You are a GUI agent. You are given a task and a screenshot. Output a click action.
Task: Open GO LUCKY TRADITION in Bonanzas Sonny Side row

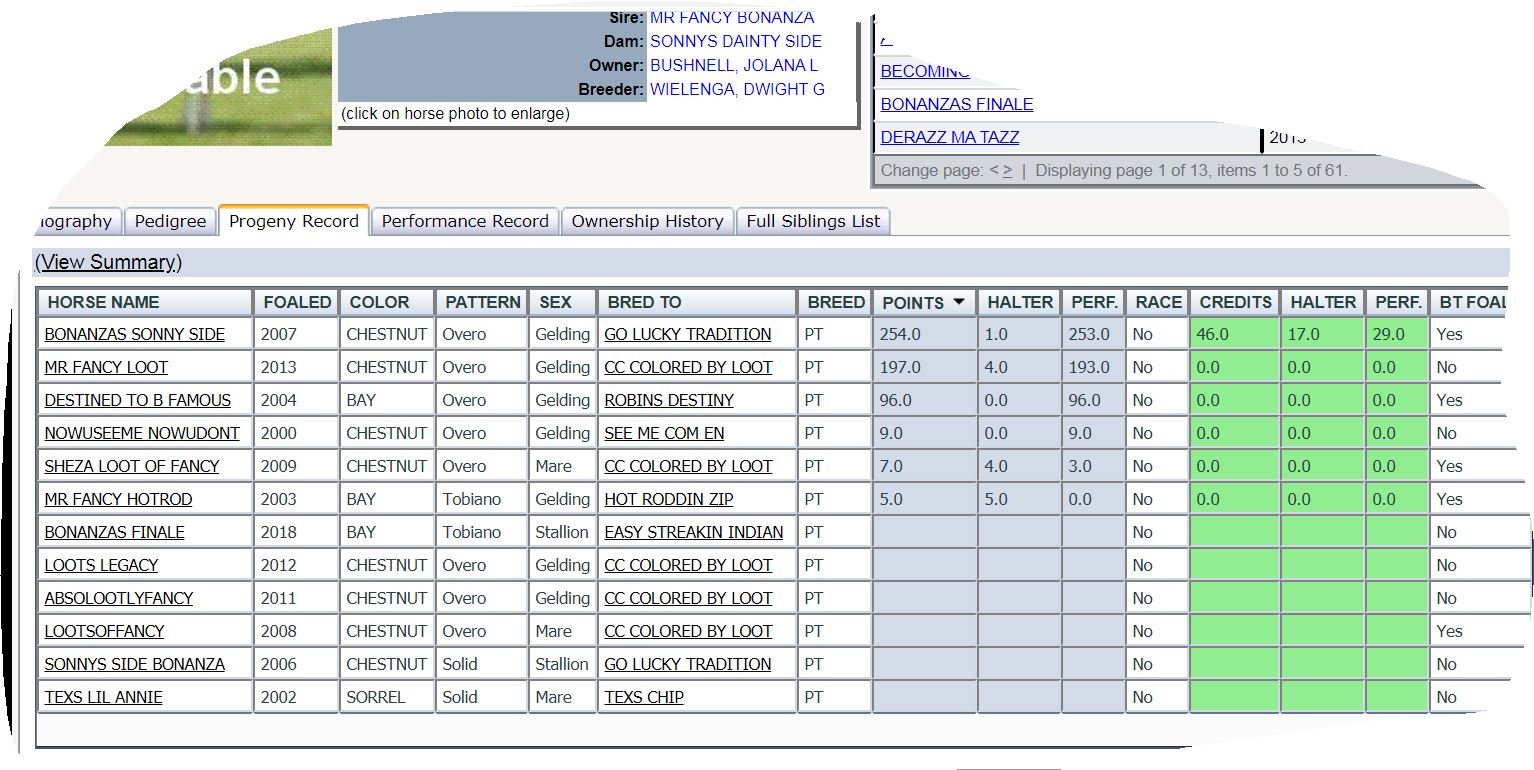tap(688, 334)
